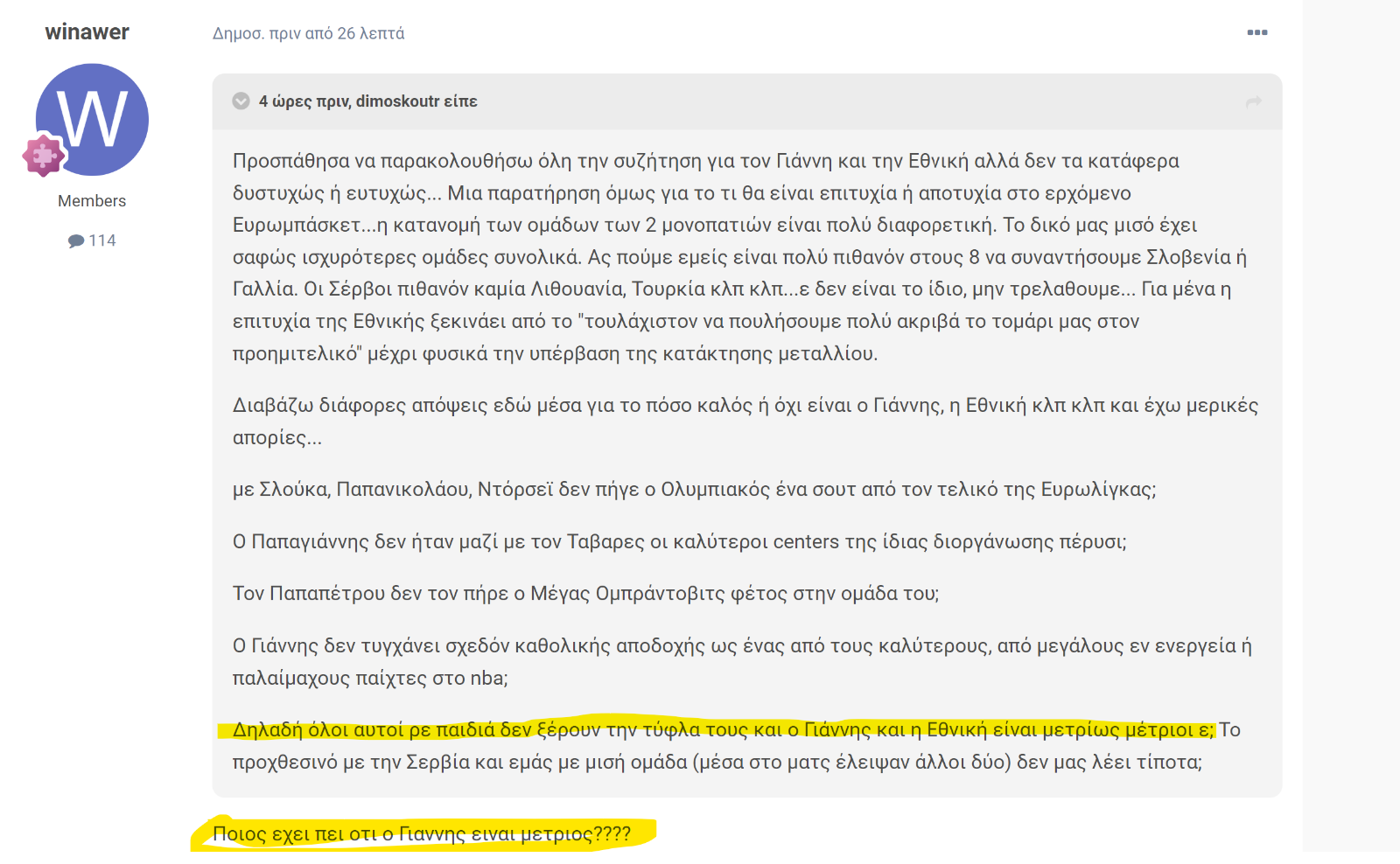Image resolution: width=1400 pixels, height=864 pixels.
Task: Click the speech bubble posts icon
Action: click(76, 241)
